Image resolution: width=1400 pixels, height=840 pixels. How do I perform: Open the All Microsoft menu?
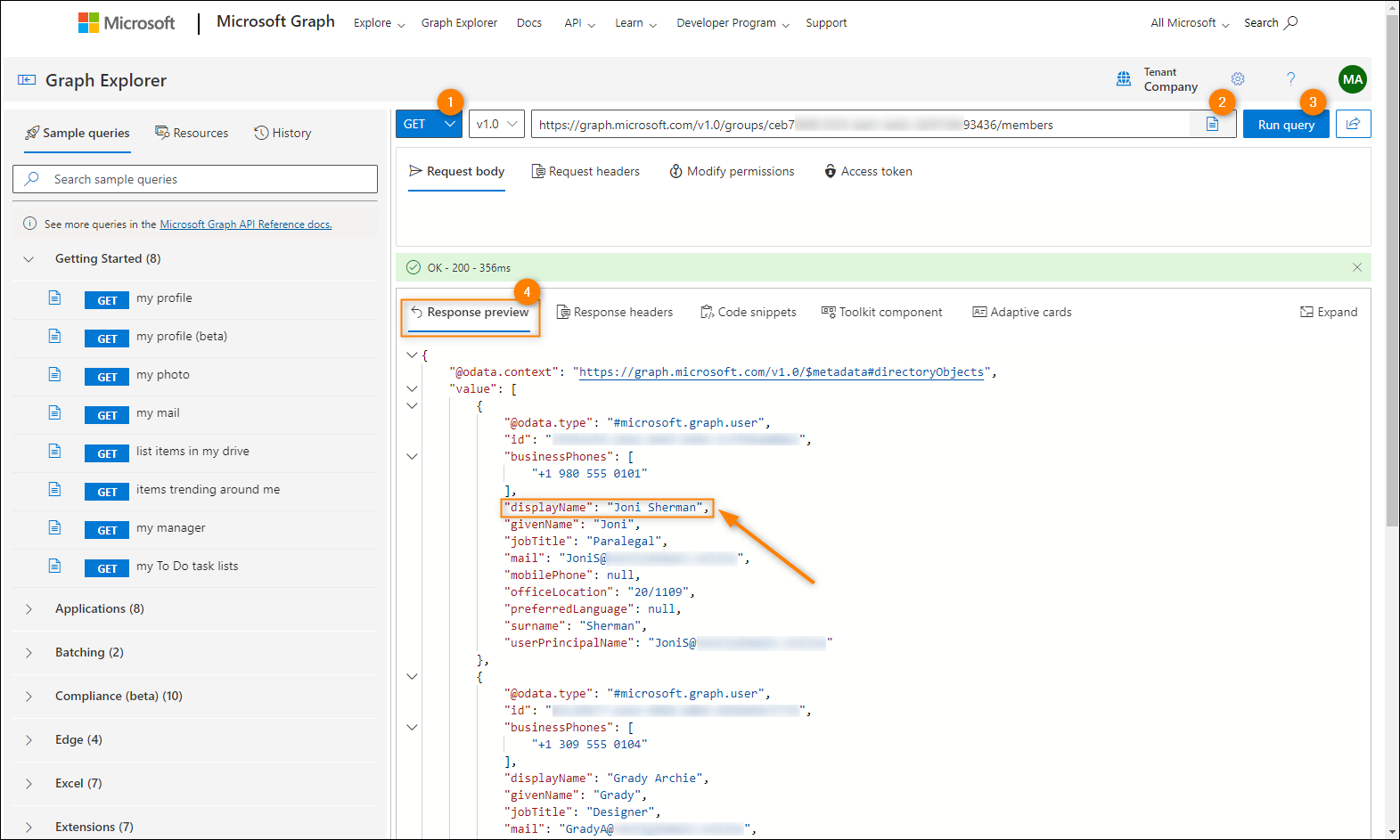pos(1190,23)
